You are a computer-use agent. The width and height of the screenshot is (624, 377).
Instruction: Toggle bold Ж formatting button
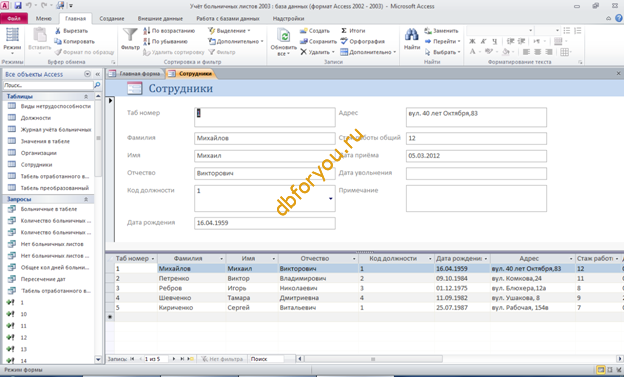click(472, 41)
